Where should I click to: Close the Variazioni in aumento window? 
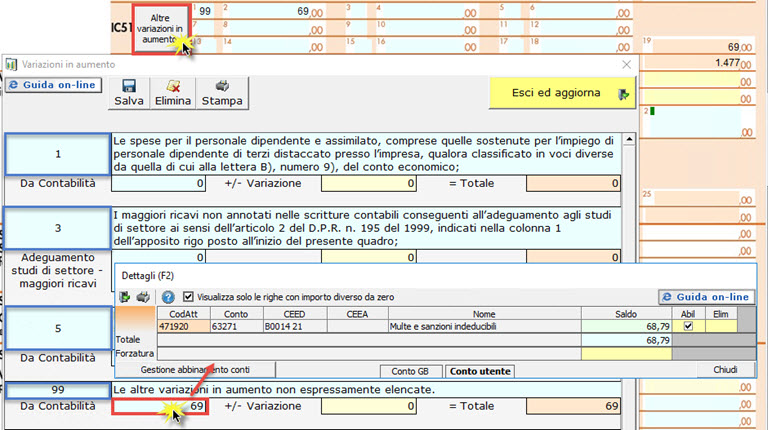626,65
